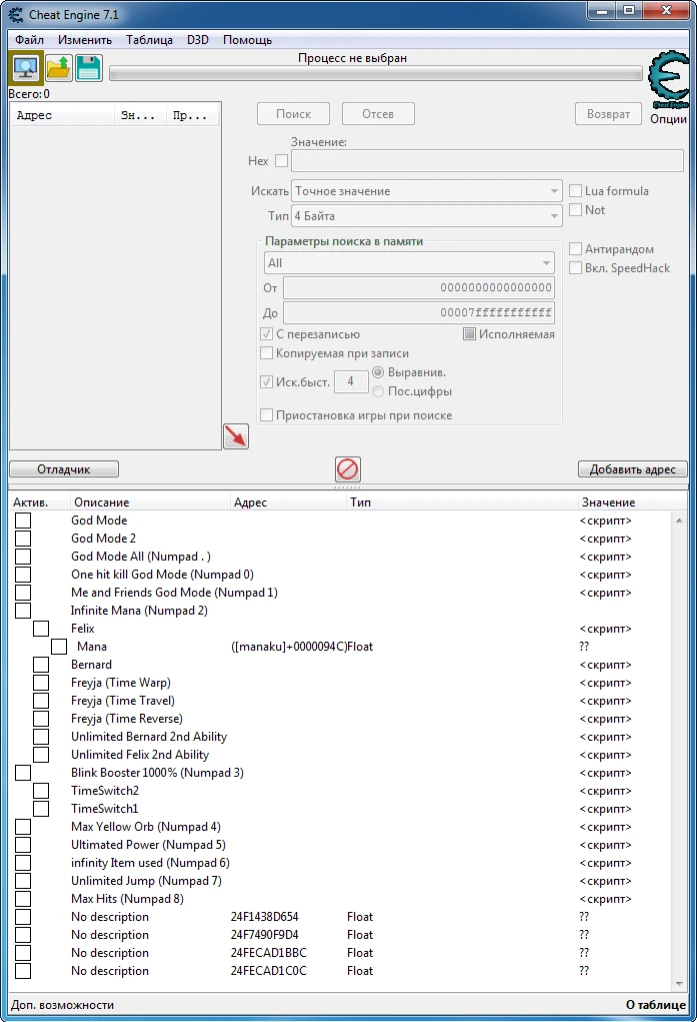Open the process selection monitor icon
Viewport: 697px width, 1022px height.
coord(26,68)
